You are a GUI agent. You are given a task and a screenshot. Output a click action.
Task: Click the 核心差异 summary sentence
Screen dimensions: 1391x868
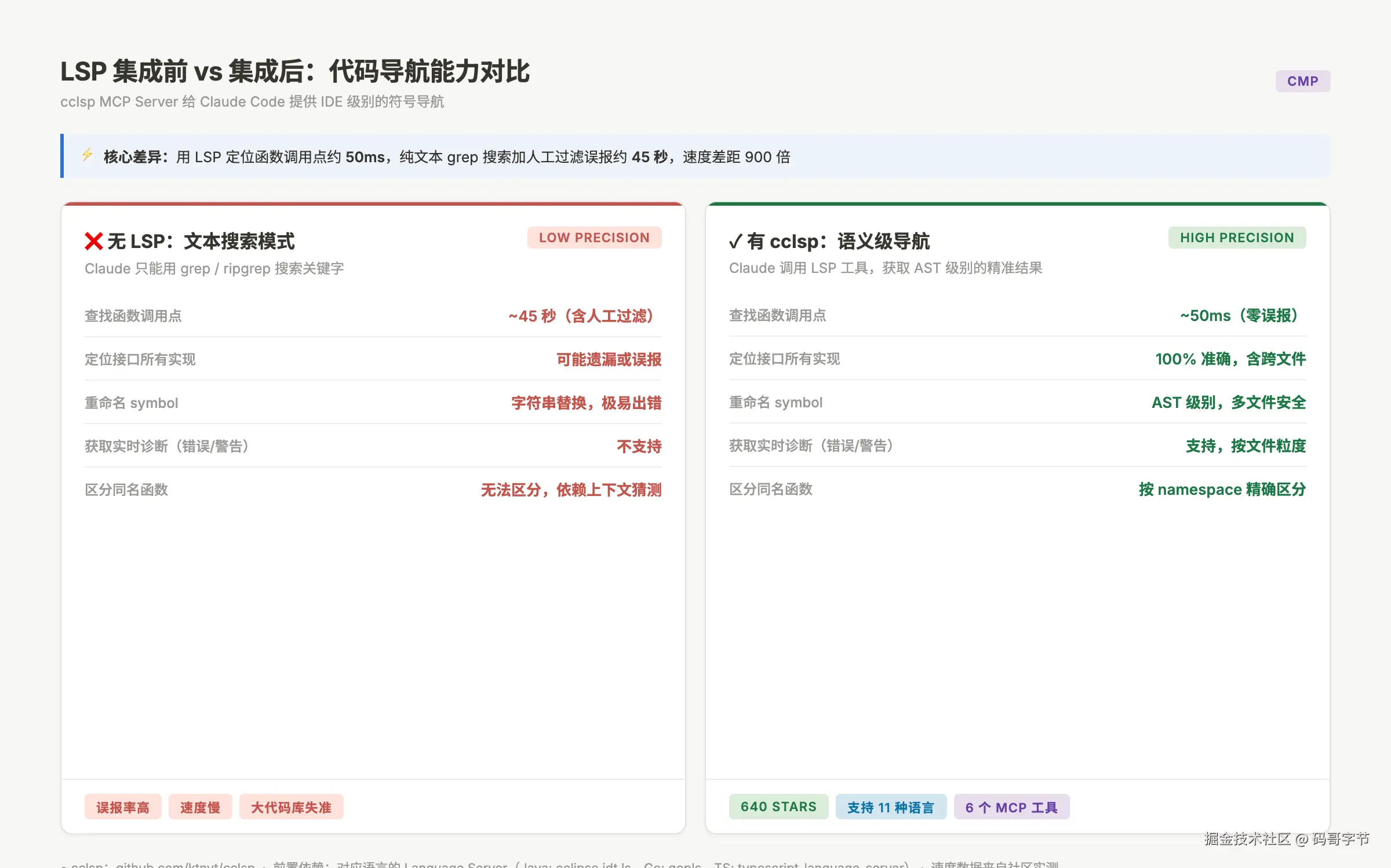click(x=446, y=157)
